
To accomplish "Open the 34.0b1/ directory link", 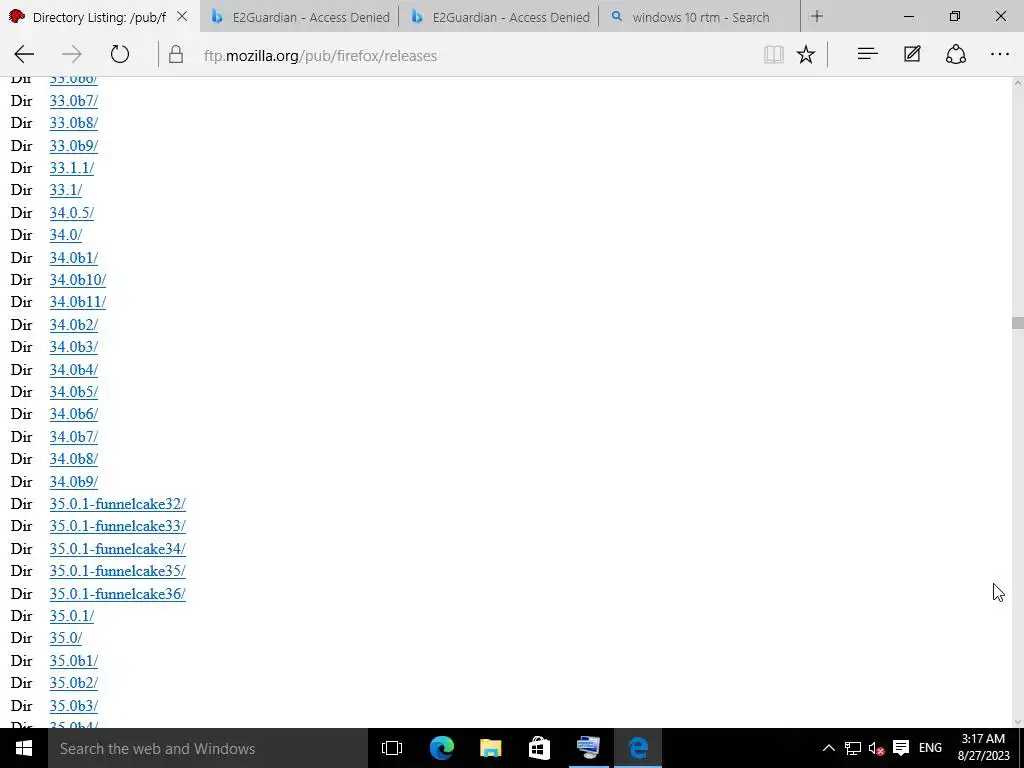I will (x=74, y=258).
